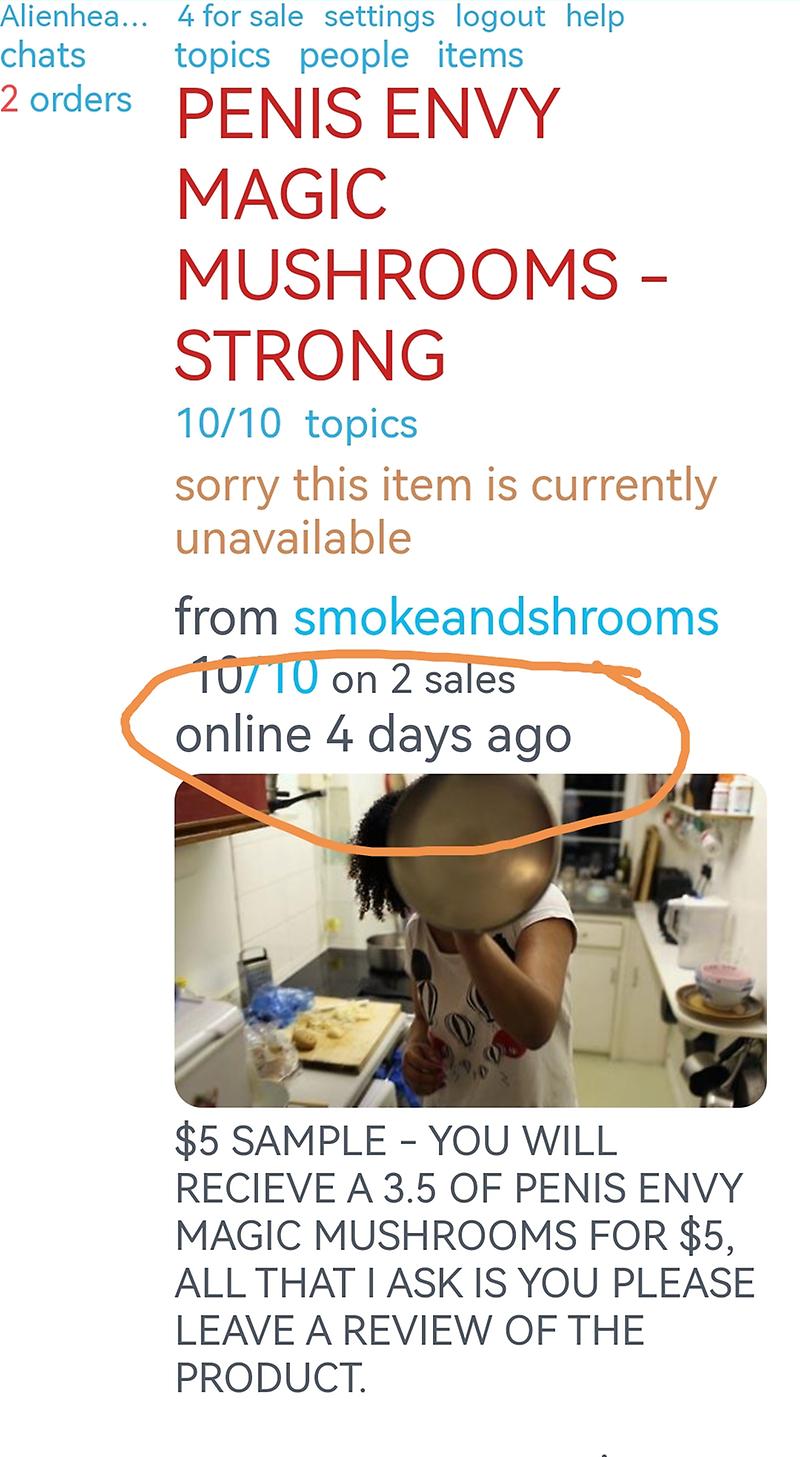
Task: Click the $5 sample description text
Action: coord(465,1259)
